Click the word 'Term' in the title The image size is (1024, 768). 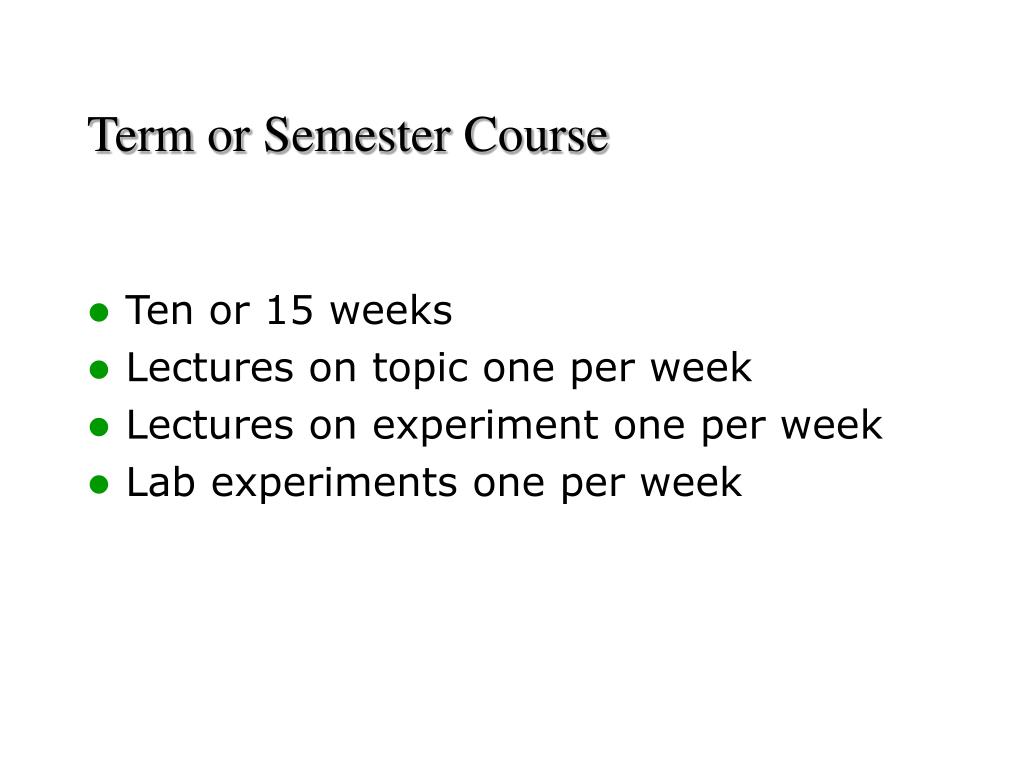click(x=141, y=135)
